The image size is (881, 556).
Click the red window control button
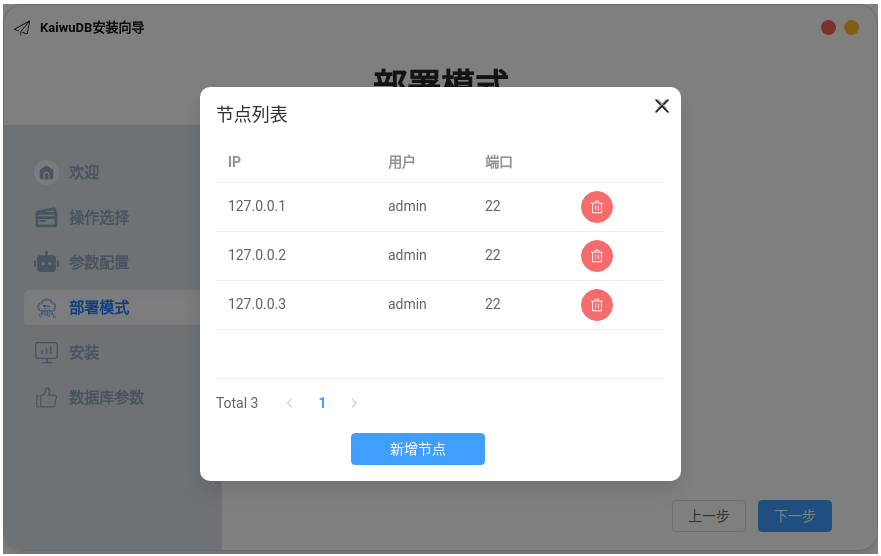828,28
